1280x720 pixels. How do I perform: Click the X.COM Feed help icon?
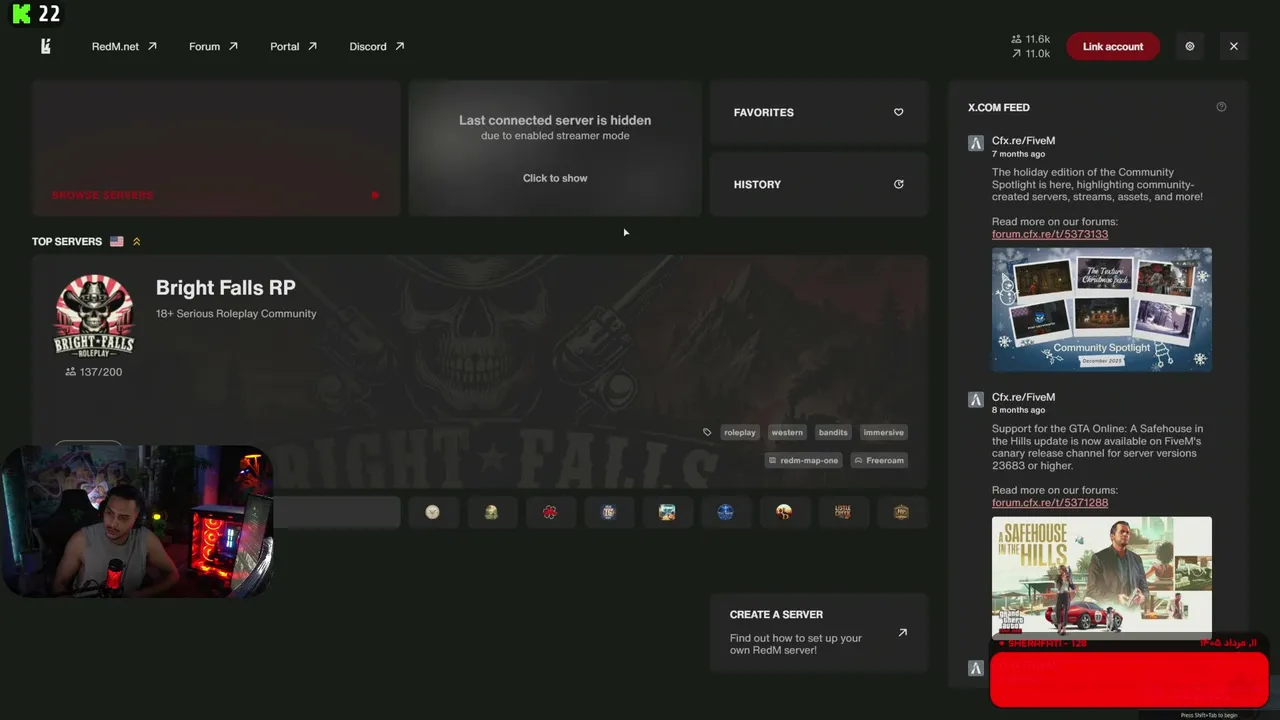point(1221,107)
